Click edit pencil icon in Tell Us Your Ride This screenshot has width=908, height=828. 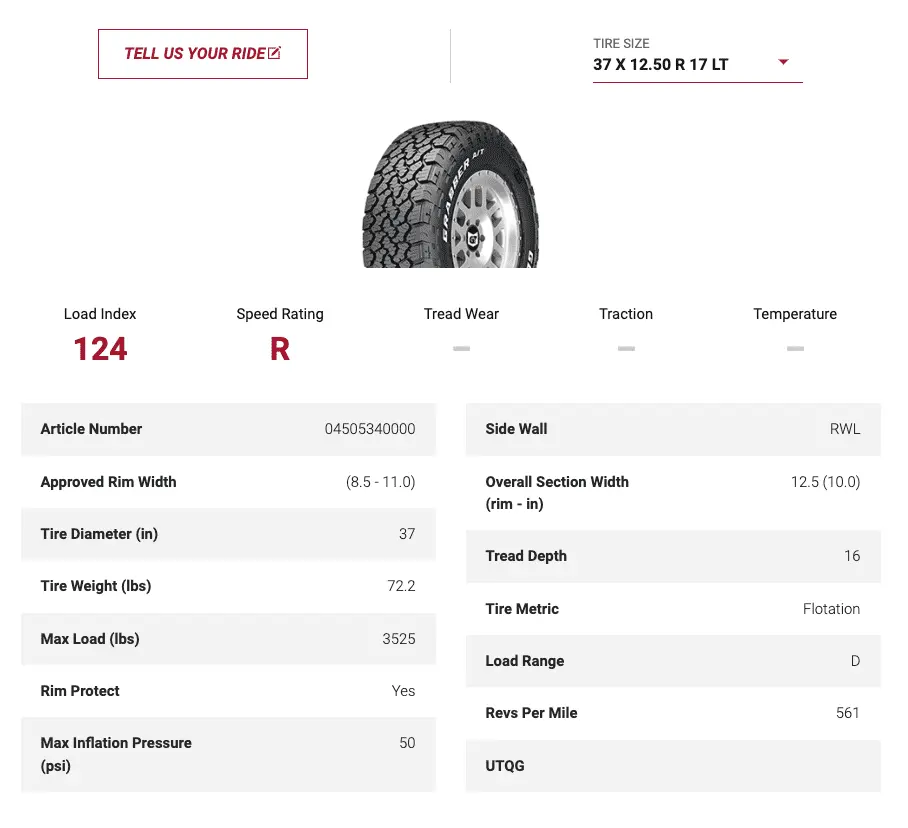tap(275, 53)
